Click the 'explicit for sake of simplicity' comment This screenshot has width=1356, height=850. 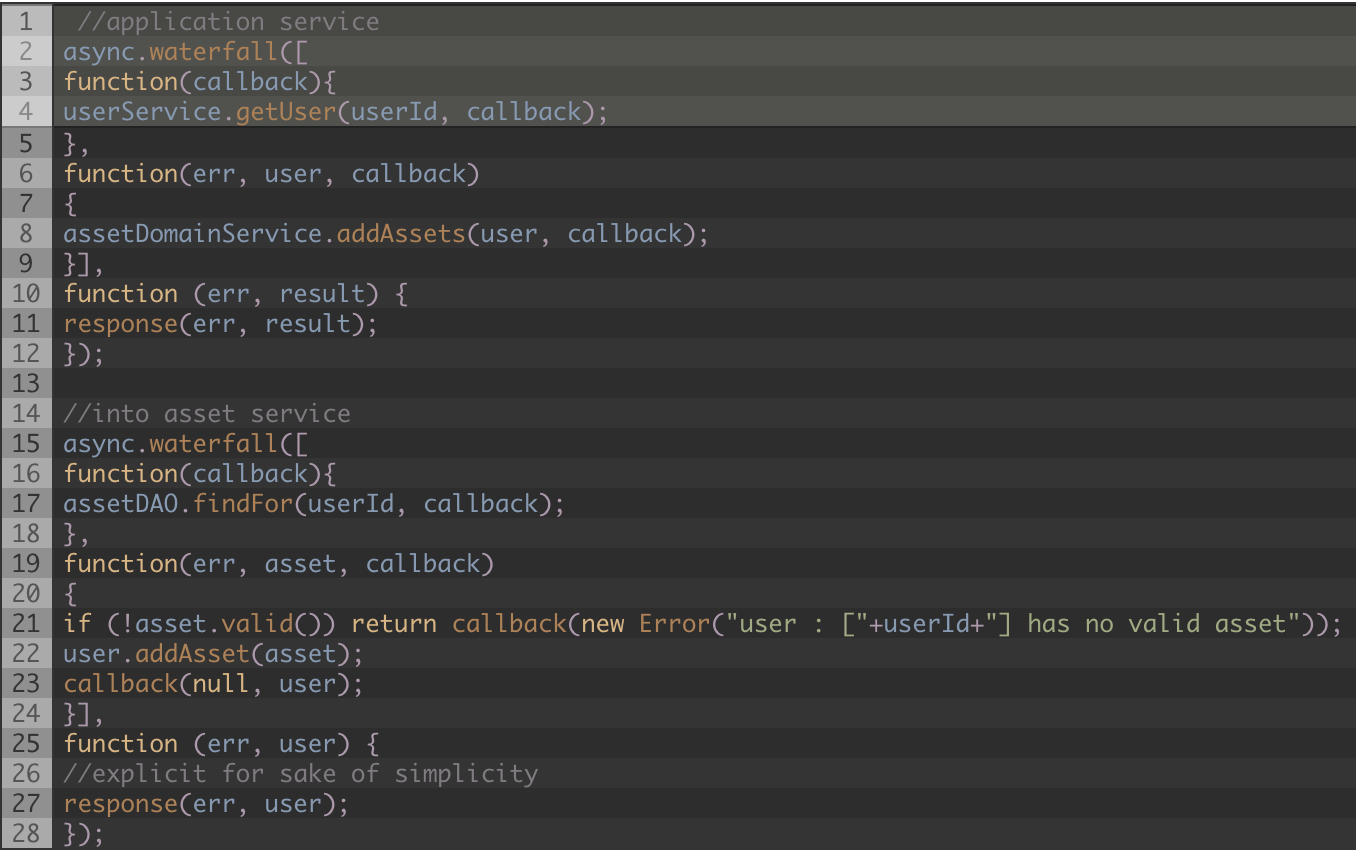(300, 774)
